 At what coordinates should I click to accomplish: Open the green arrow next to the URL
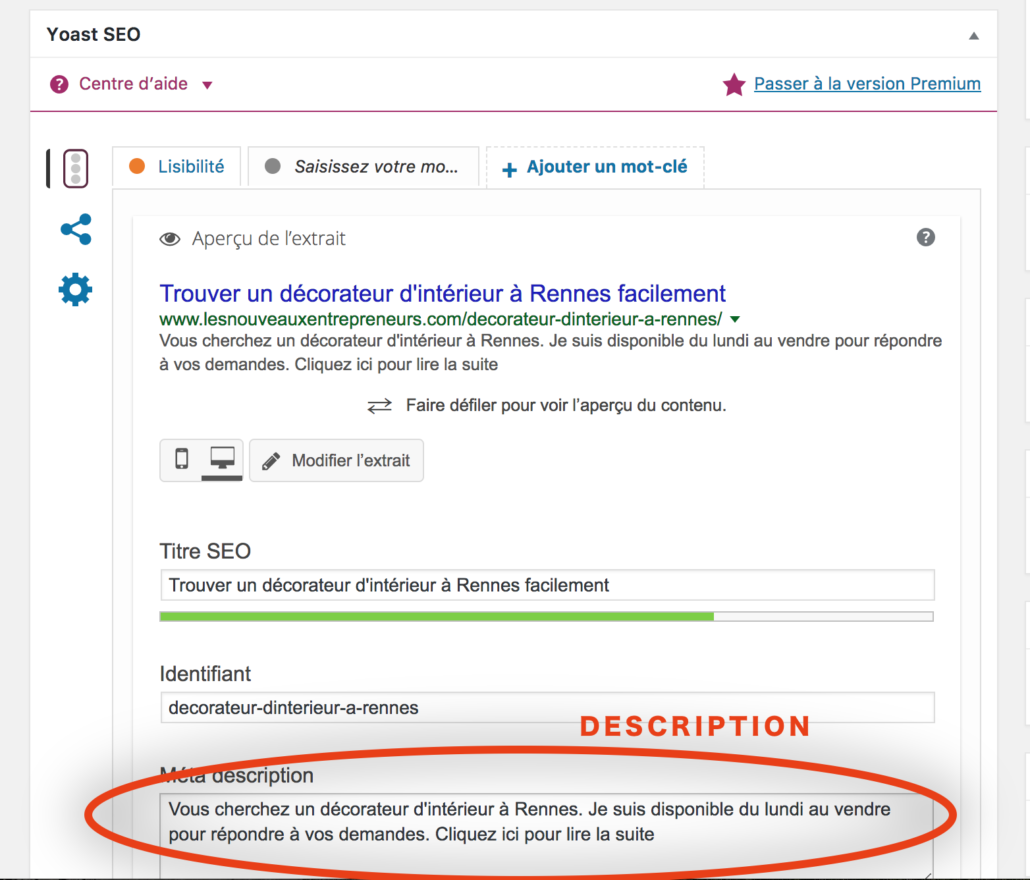click(735, 319)
